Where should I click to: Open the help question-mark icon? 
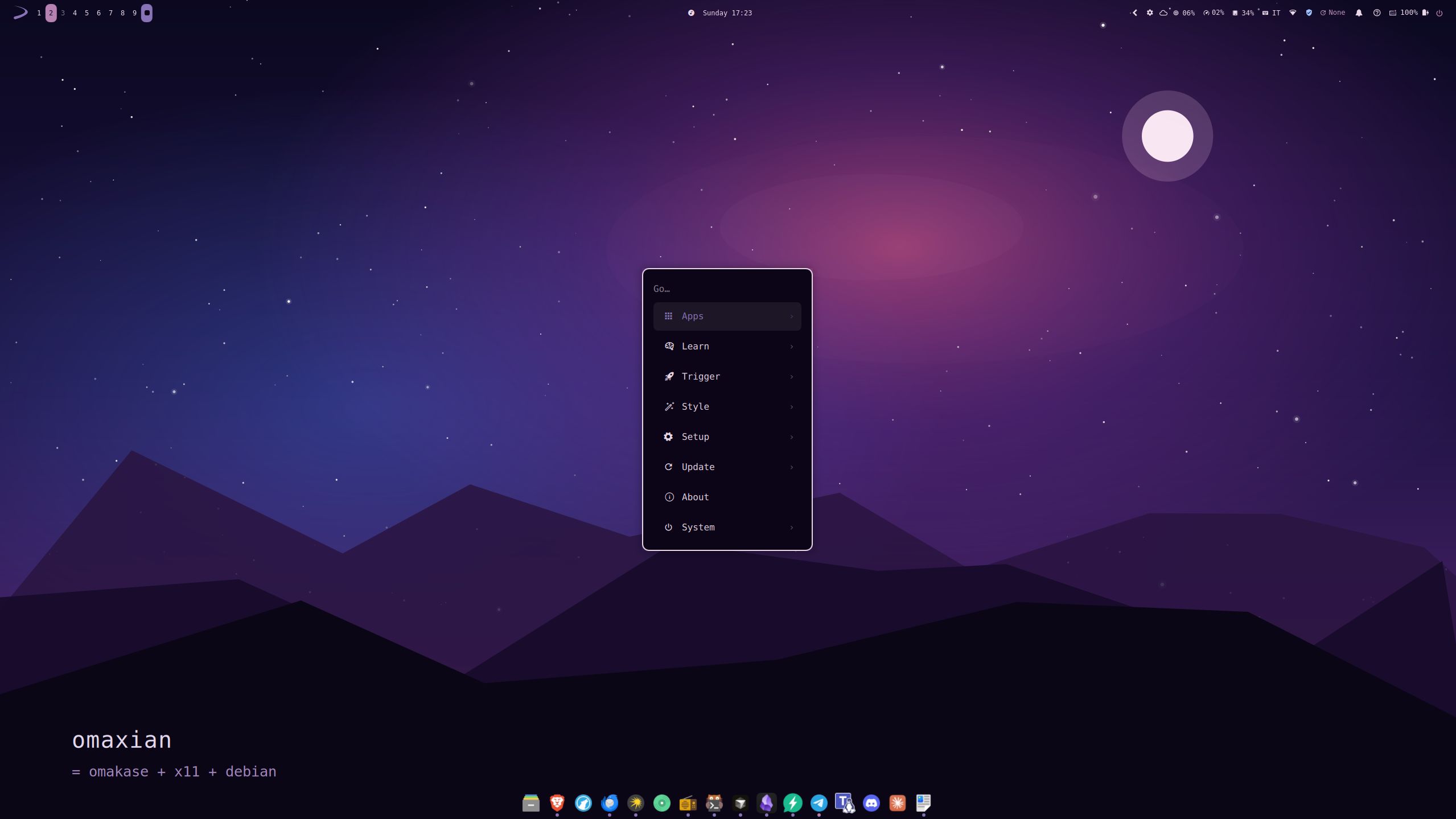point(1376,13)
